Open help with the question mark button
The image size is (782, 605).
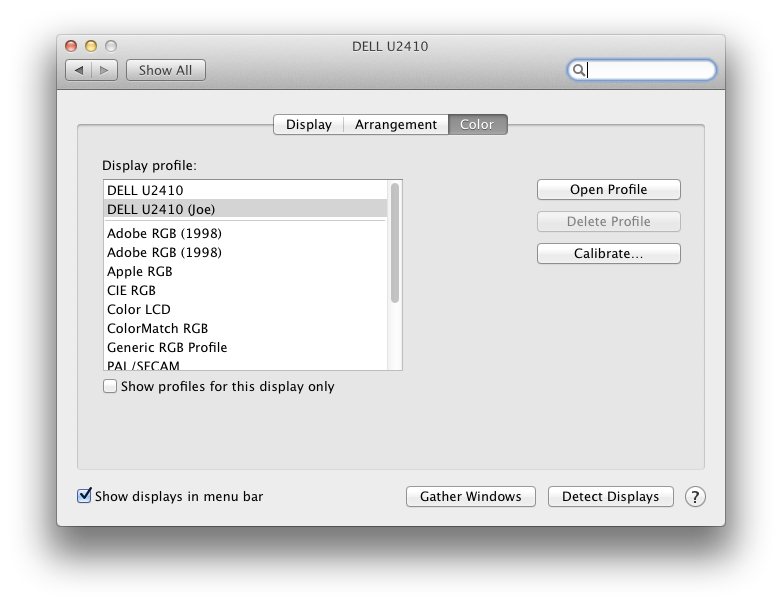tap(695, 497)
